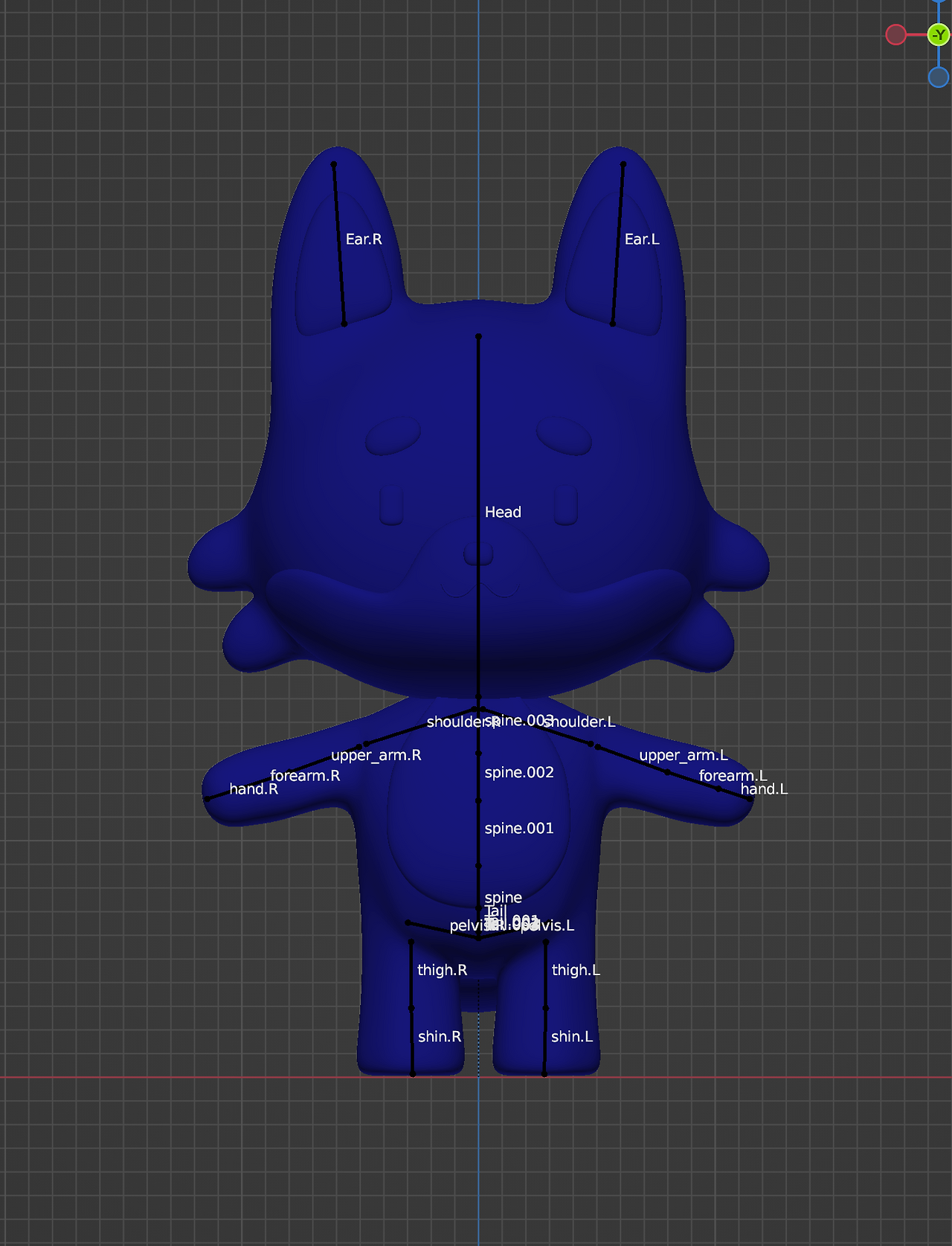The width and height of the screenshot is (952, 1246).
Task: Select the shin.L bone label
Action: pyautogui.click(x=572, y=1036)
